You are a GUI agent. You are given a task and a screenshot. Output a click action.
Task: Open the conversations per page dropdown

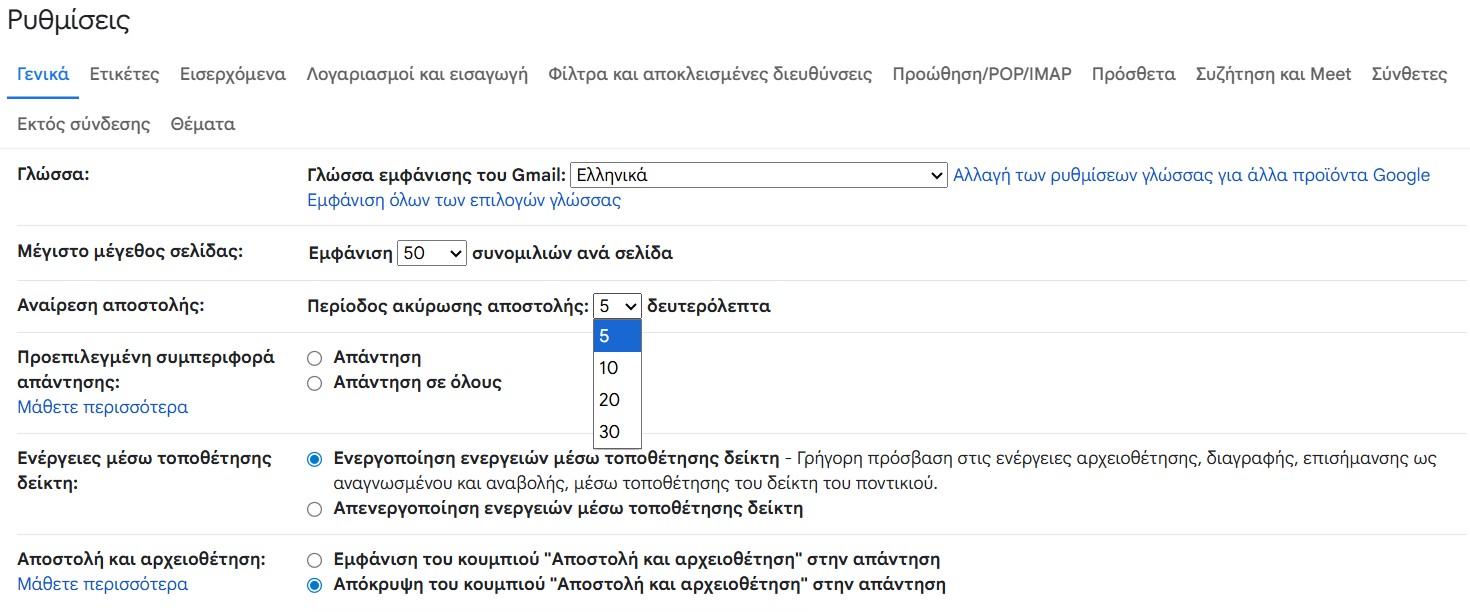[x=431, y=252]
